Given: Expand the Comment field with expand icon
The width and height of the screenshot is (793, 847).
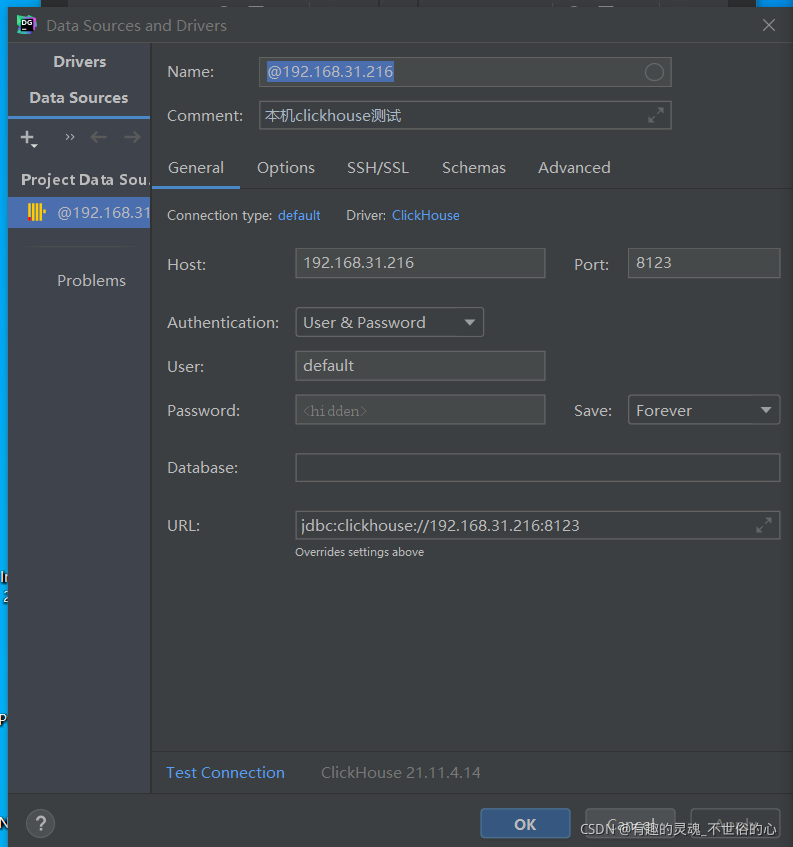Looking at the screenshot, I should [656, 115].
